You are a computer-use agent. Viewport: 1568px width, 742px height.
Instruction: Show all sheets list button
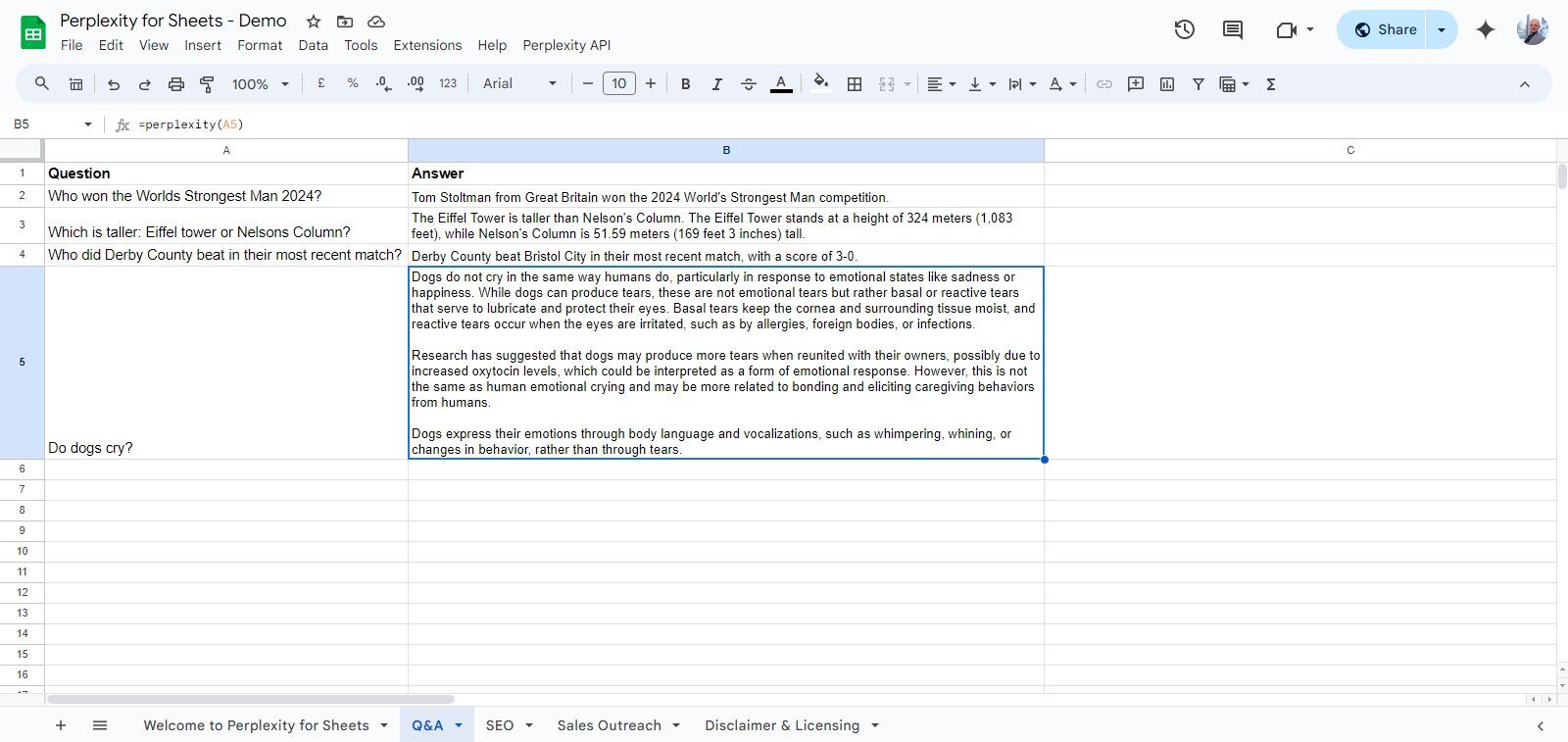point(100,725)
